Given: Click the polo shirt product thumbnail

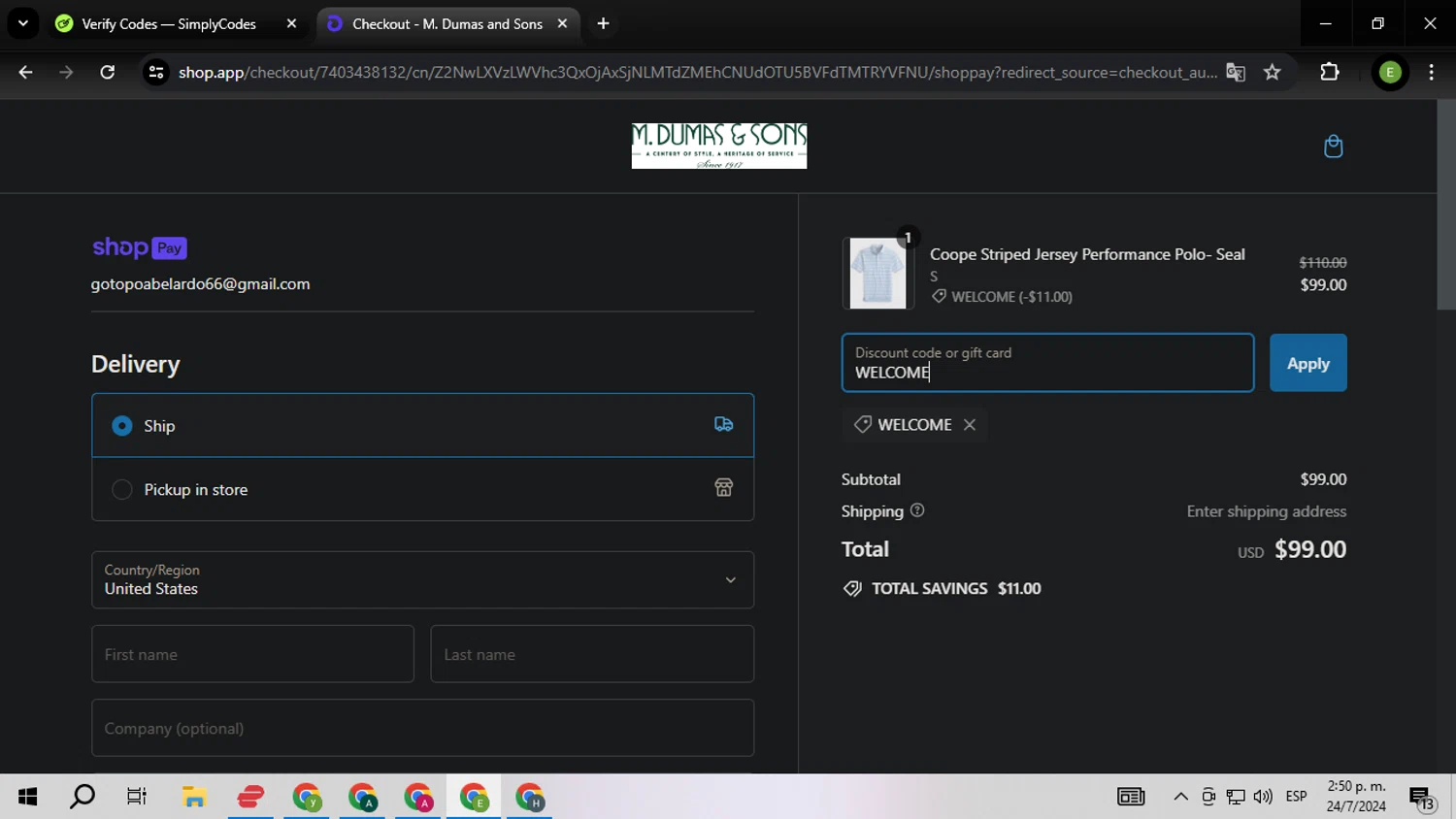Looking at the screenshot, I should (x=877, y=274).
